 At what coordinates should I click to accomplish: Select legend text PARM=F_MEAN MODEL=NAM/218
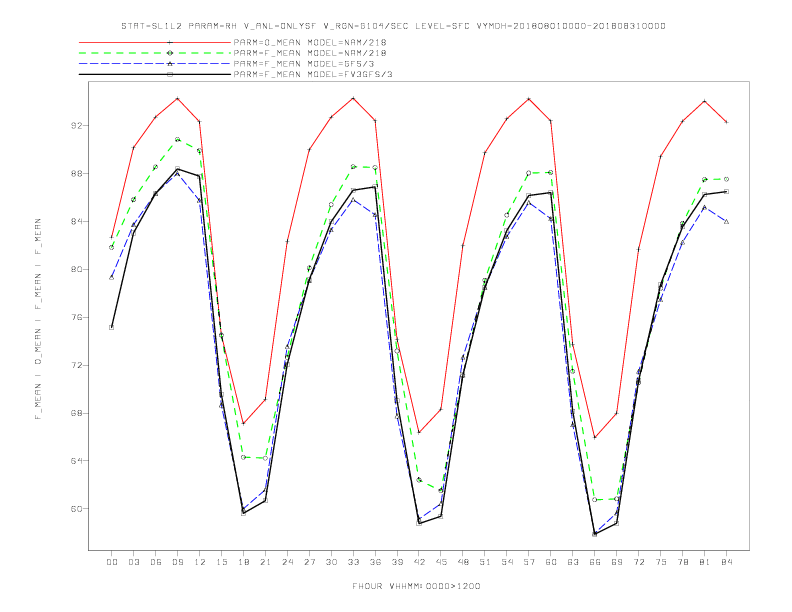point(310,53)
